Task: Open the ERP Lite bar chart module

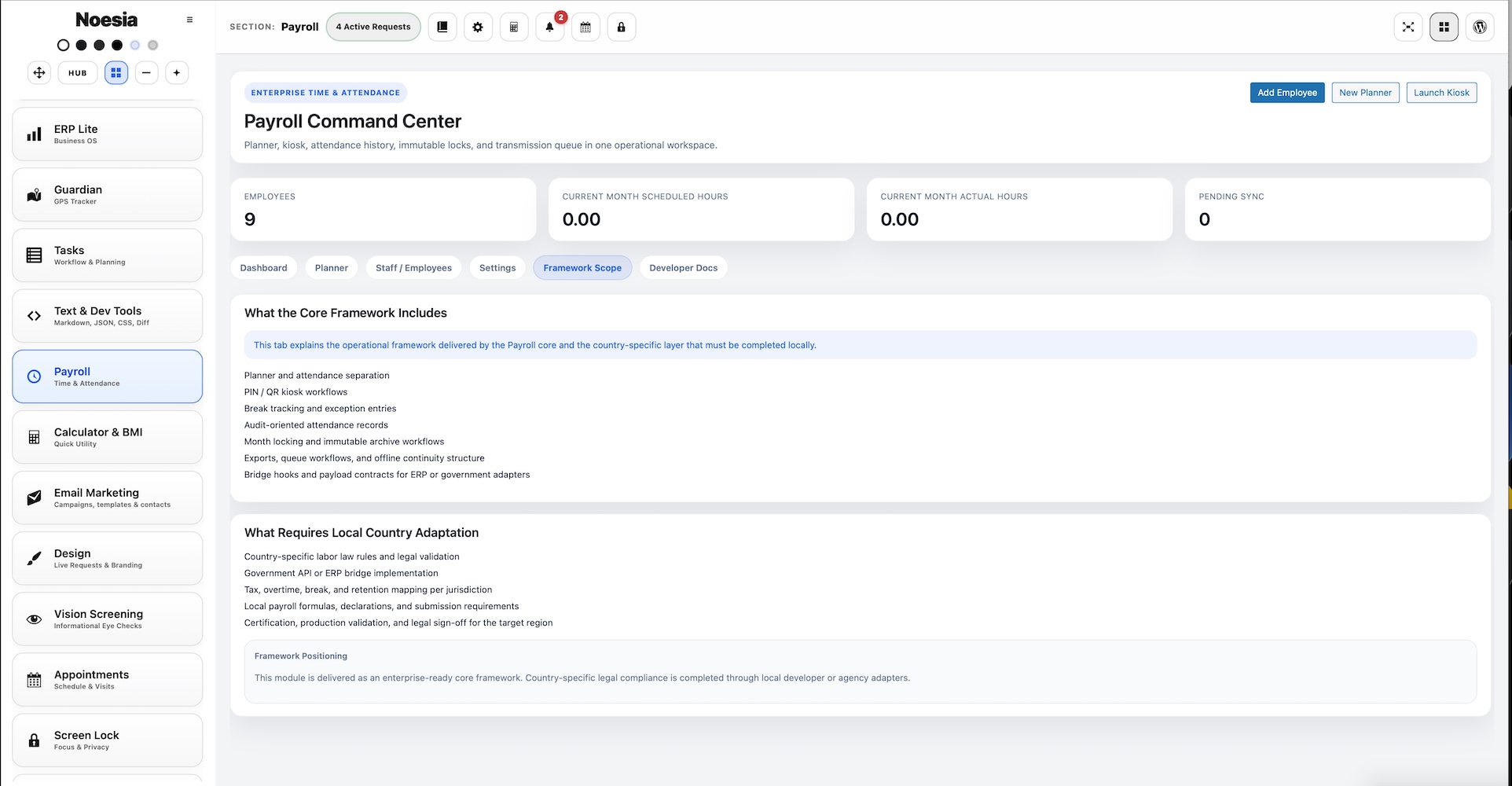Action: tap(108, 134)
